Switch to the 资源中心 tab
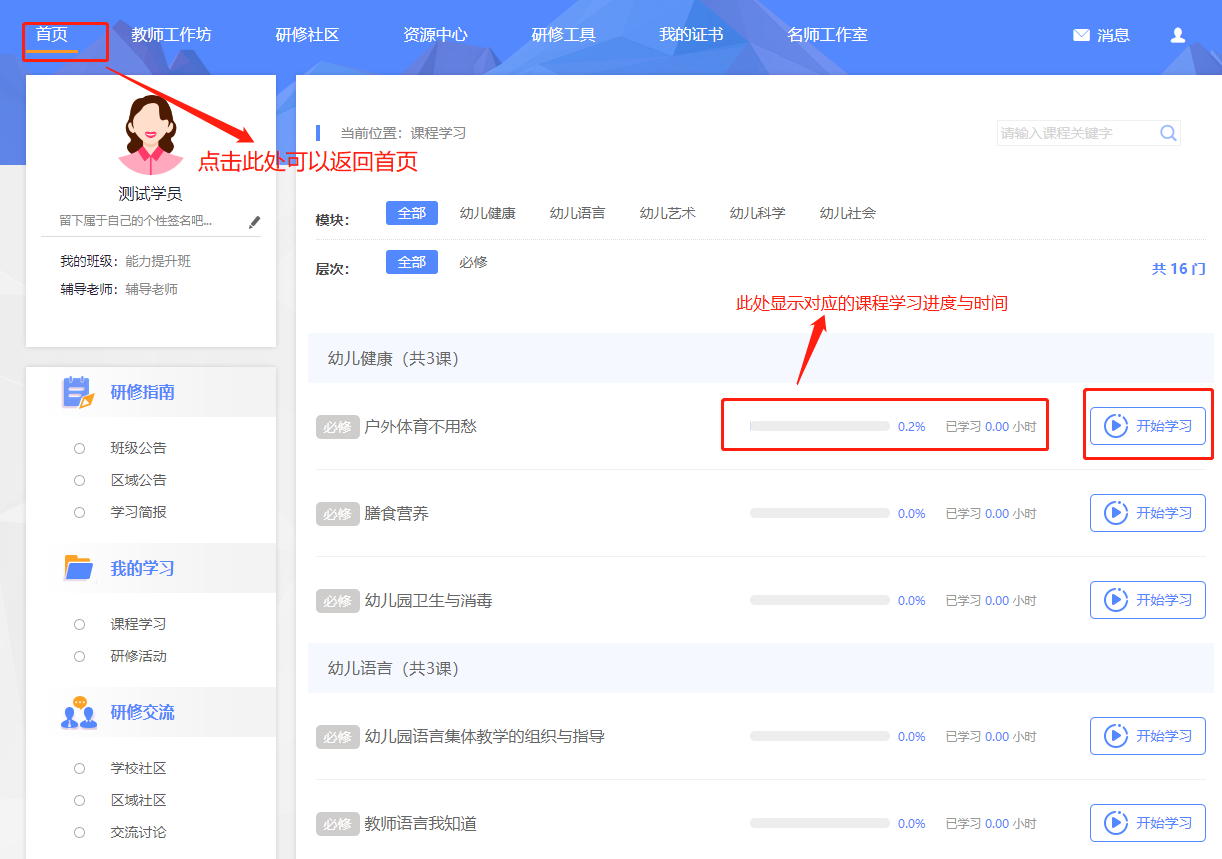The height and width of the screenshot is (859, 1222). click(436, 33)
